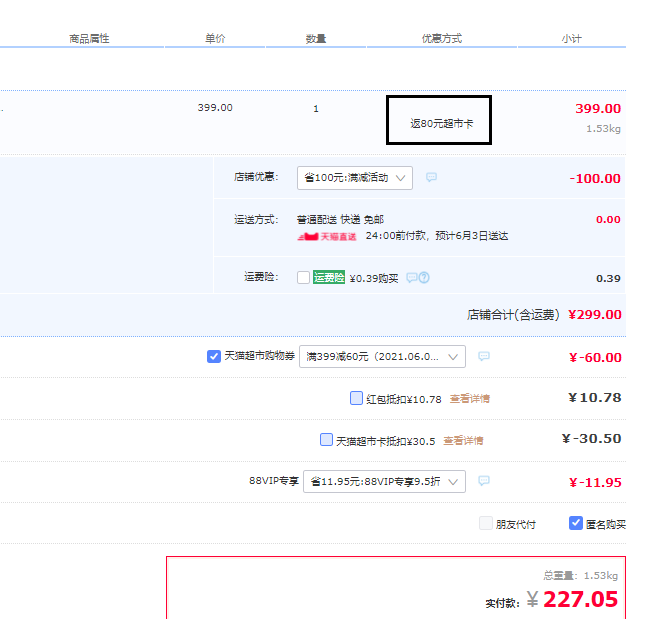Click the green 运费险 badge icon
Viewport: 645px width, 619px height.
[x=329, y=278]
